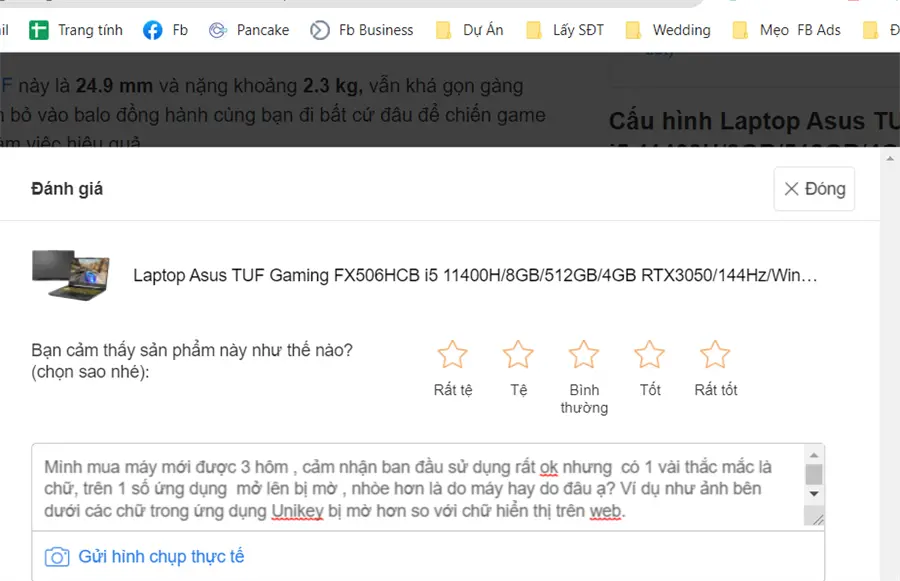Open the Pancake bookmark
The width and height of the screenshot is (900, 581).
249,30
